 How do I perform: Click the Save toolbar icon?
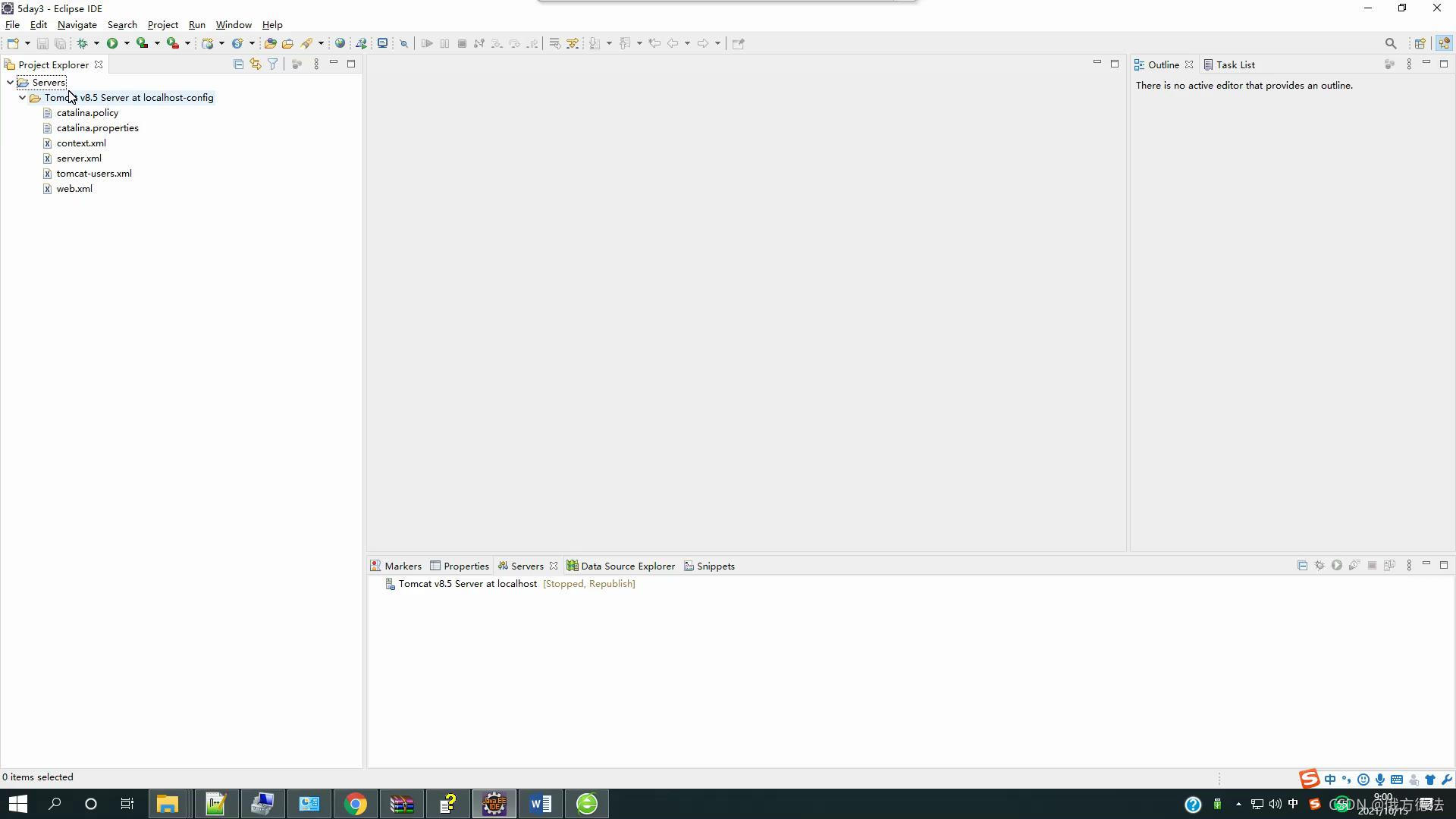(x=42, y=43)
